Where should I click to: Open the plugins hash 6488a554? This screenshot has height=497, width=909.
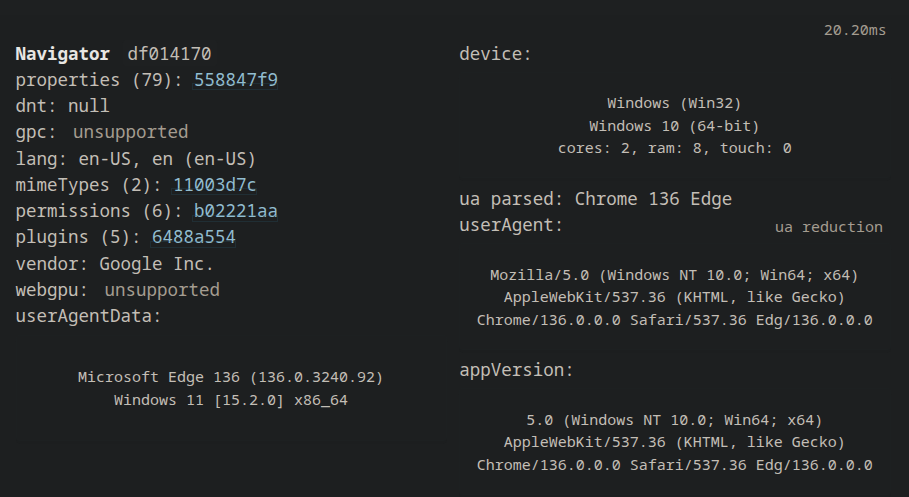click(x=194, y=237)
